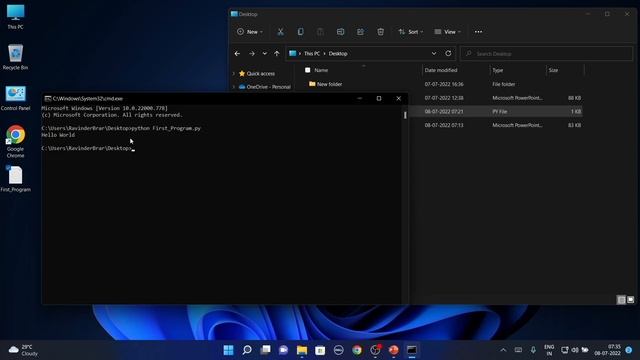The width and height of the screenshot is (640, 360).
Task: Go up one level with the up arrow
Action: click(277, 53)
